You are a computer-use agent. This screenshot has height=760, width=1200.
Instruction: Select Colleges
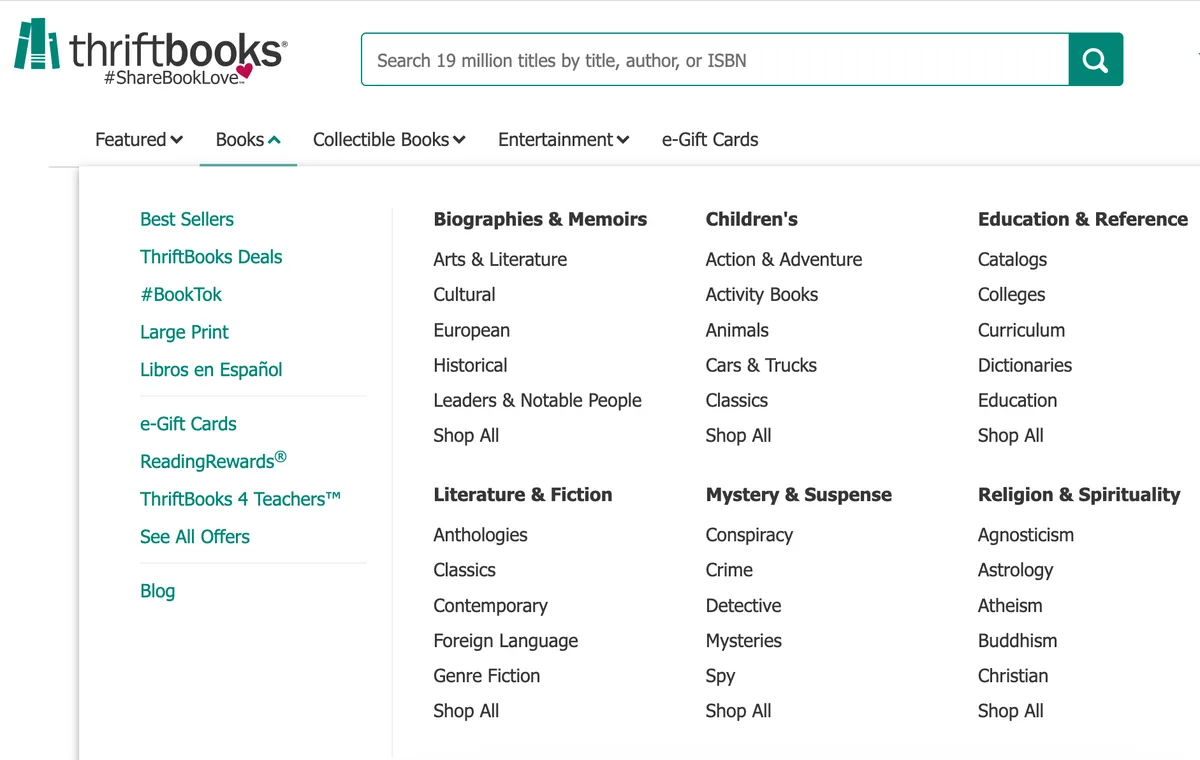(1011, 295)
